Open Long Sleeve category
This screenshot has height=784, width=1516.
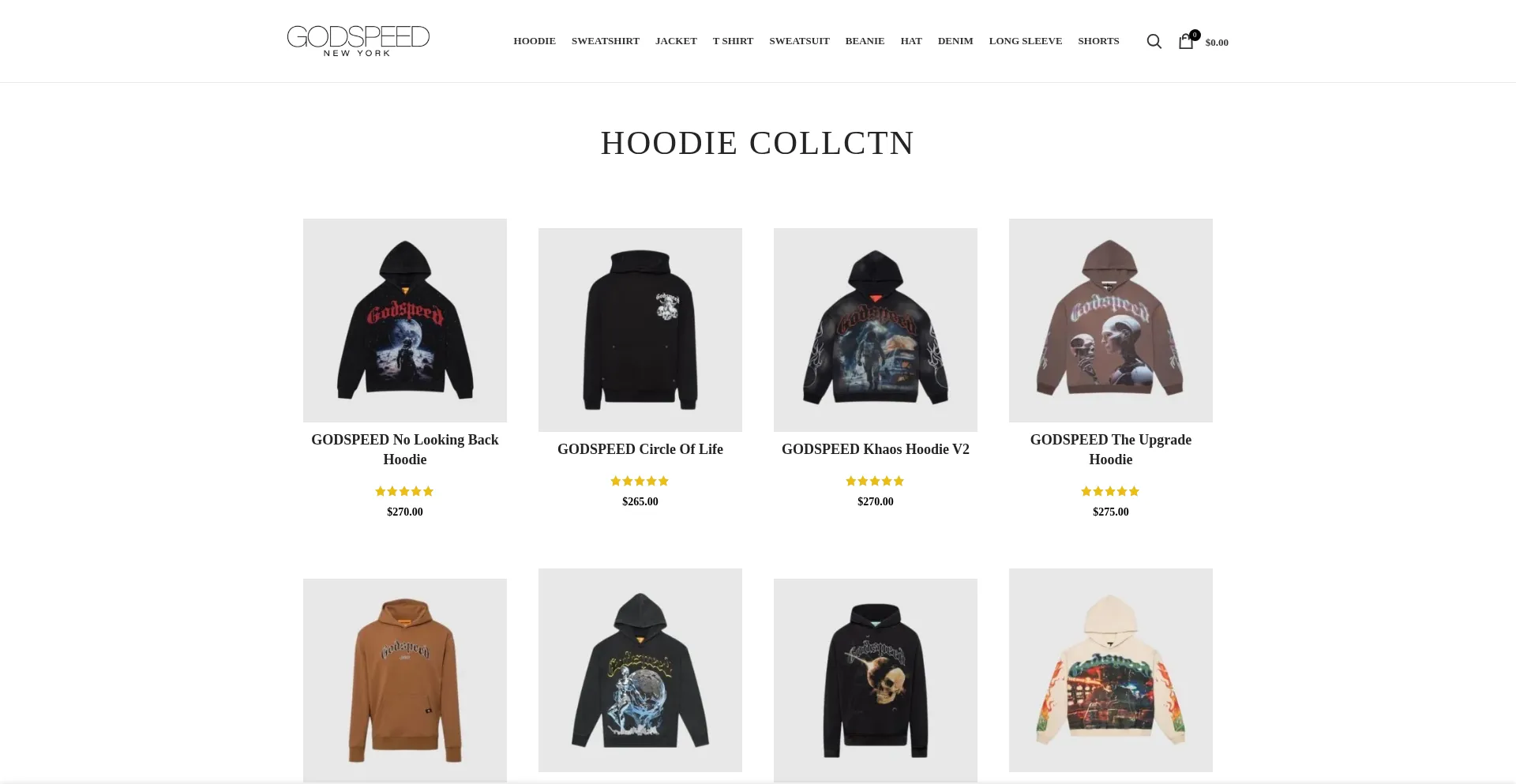pos(1026,41)
